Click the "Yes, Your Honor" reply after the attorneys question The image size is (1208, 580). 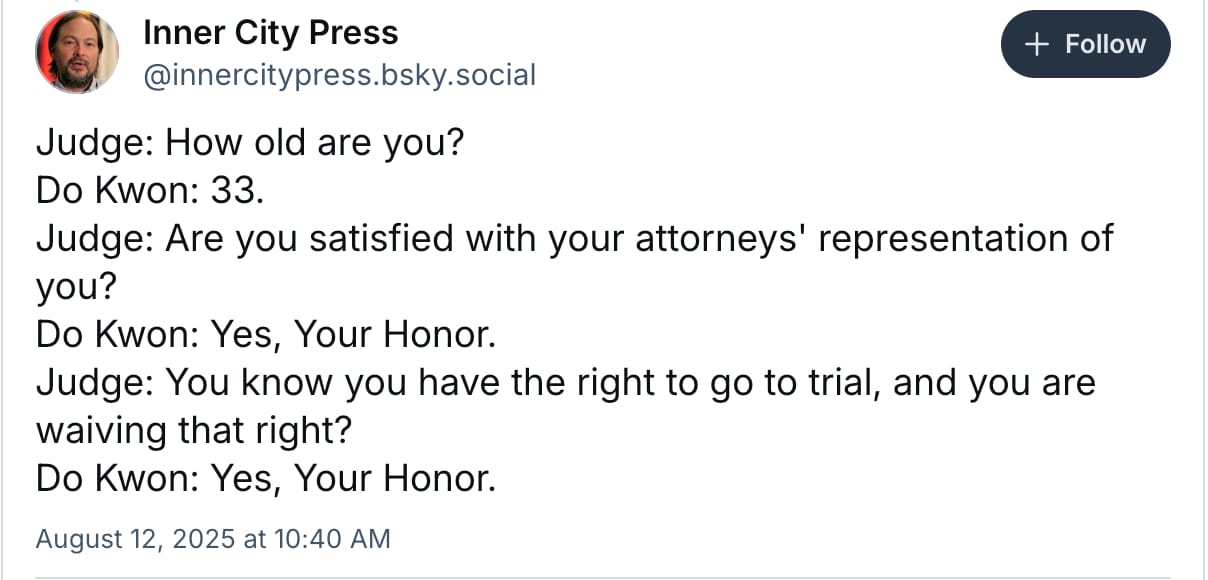pos(266,335)
